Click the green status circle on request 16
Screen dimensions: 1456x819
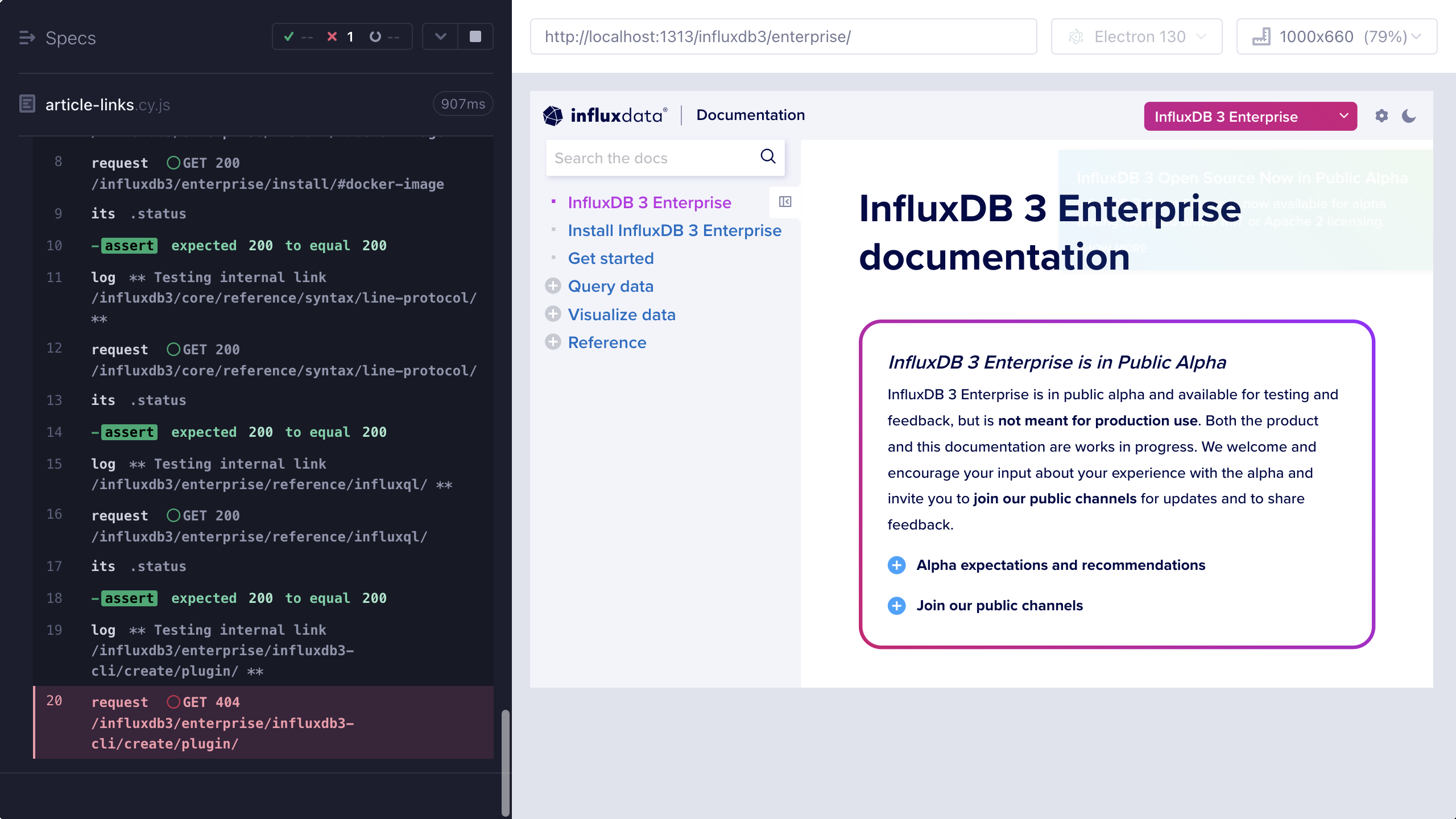point(173,515)
